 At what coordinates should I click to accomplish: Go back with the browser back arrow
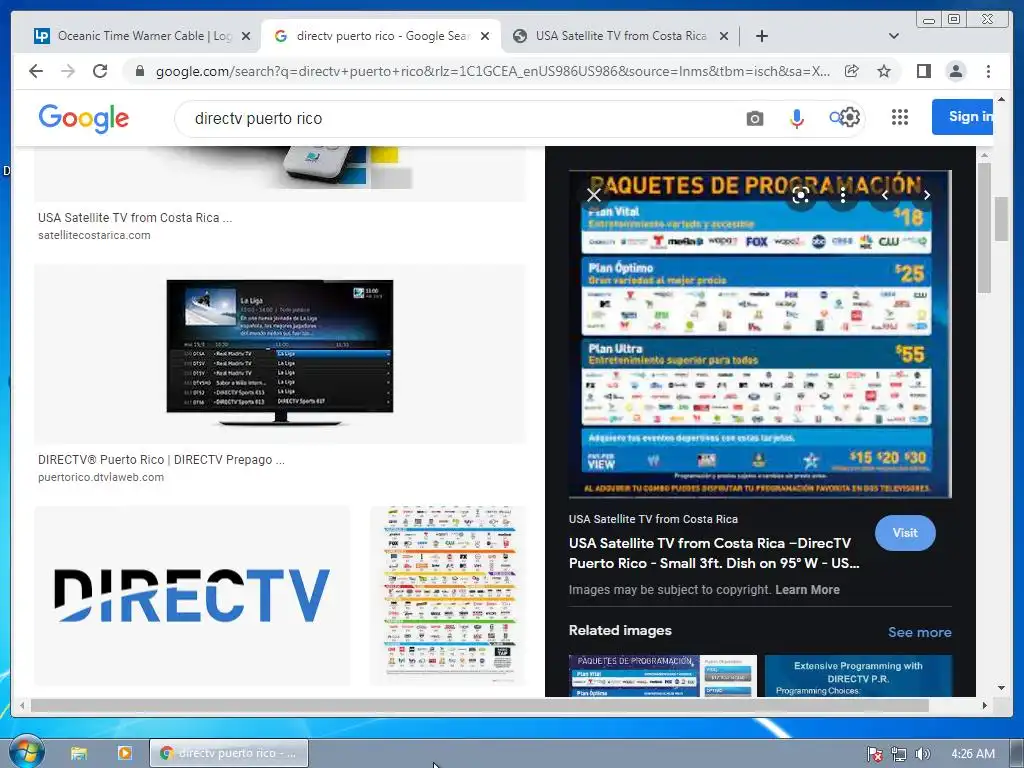36,71
